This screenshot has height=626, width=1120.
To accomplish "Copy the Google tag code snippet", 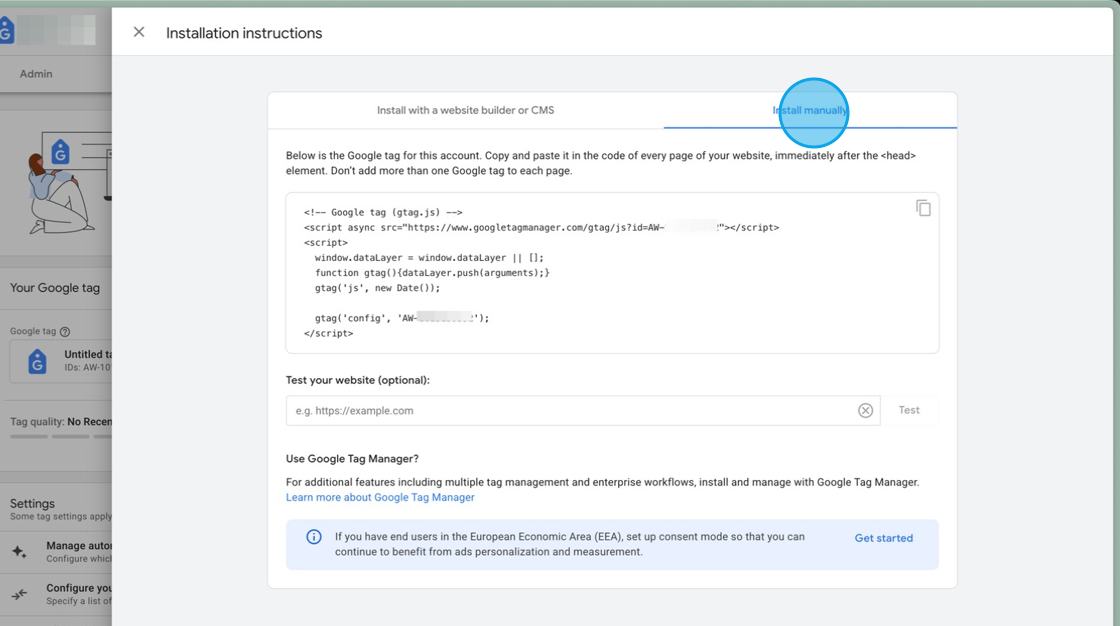I will point(923,208).
